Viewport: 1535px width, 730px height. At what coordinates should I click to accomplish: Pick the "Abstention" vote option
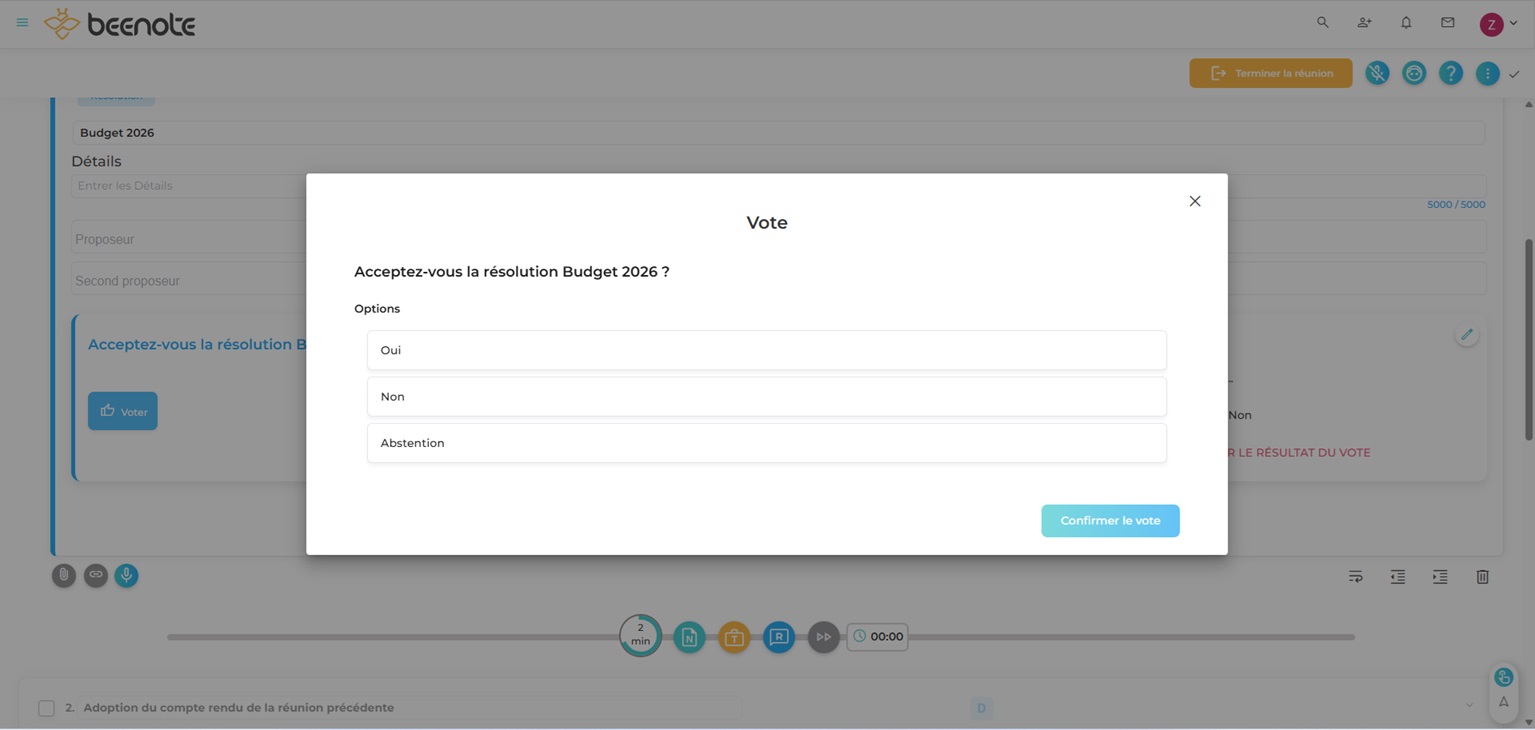click(766, 443)
